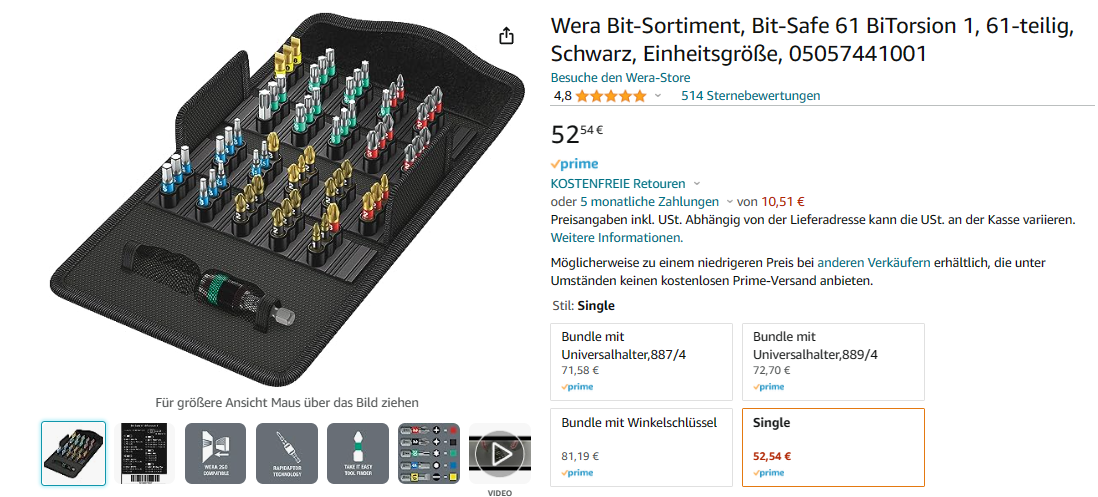Viewport: 1098px width, 497px height.
Task: Expand the 5 monatliche Zahlungen dropdown
Action: click(729, 202)
